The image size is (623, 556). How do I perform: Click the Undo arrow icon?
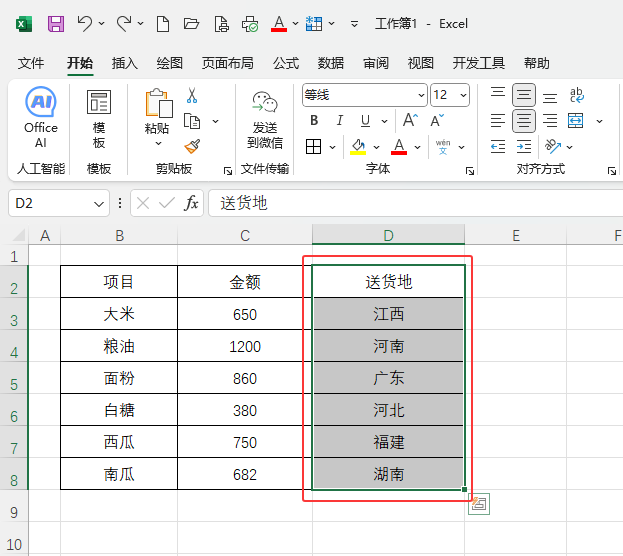point(85,24)
